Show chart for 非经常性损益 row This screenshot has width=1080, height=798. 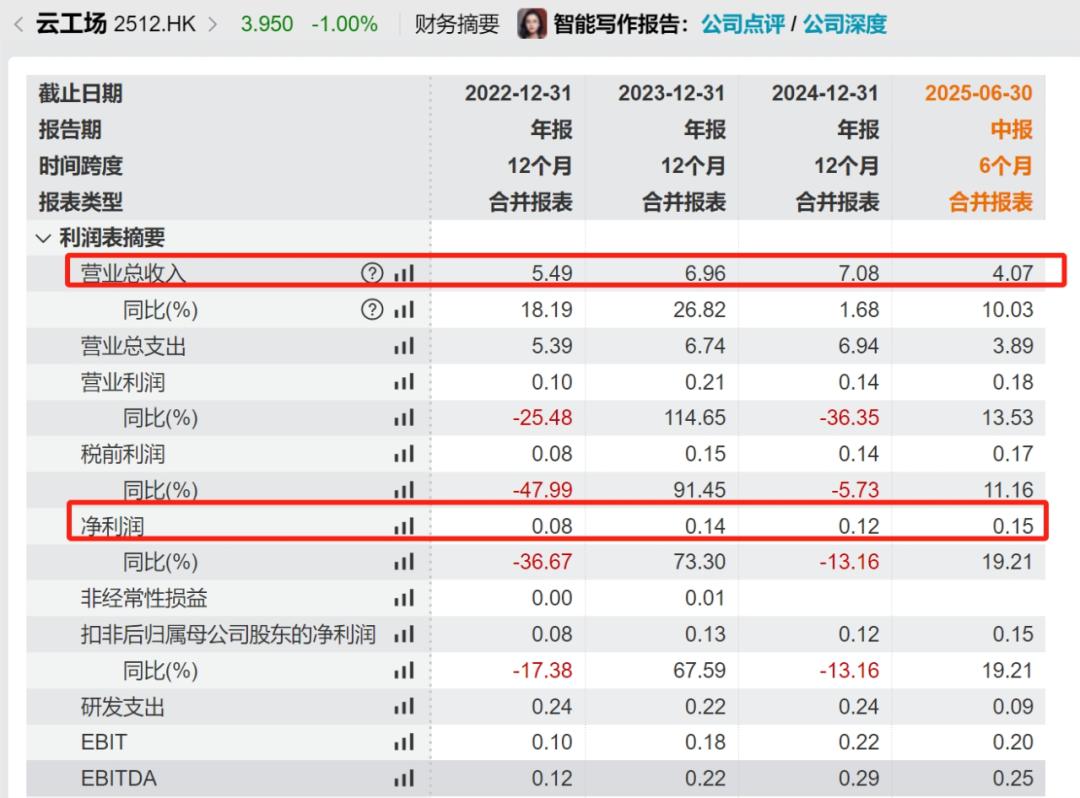pyautogui.click(x=403, y=598)
